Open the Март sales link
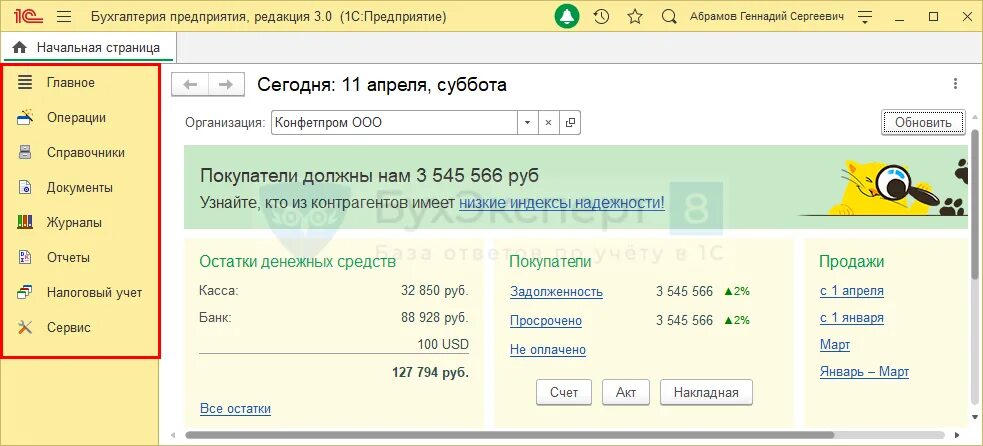This screenshot has width=983, height=446. point(835,345)
